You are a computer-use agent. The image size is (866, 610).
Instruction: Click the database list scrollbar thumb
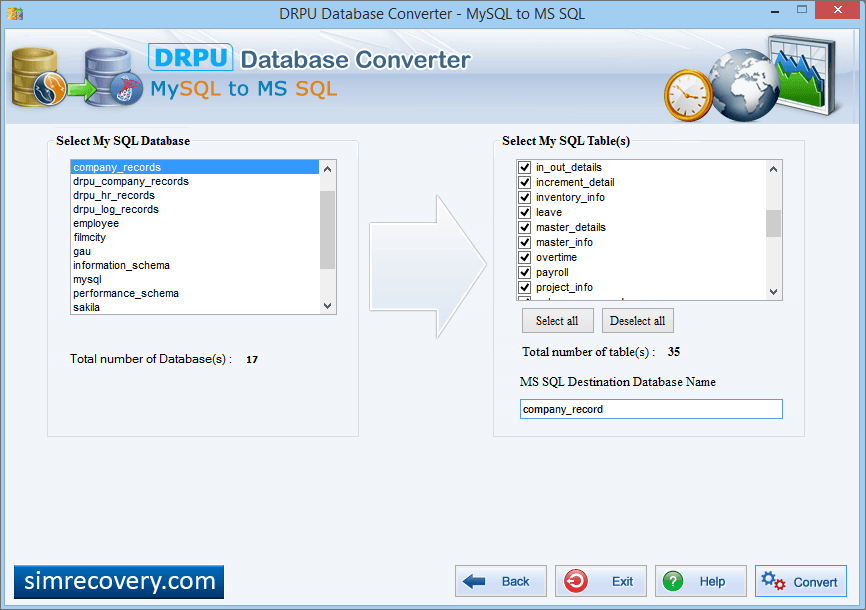(328, 229)
